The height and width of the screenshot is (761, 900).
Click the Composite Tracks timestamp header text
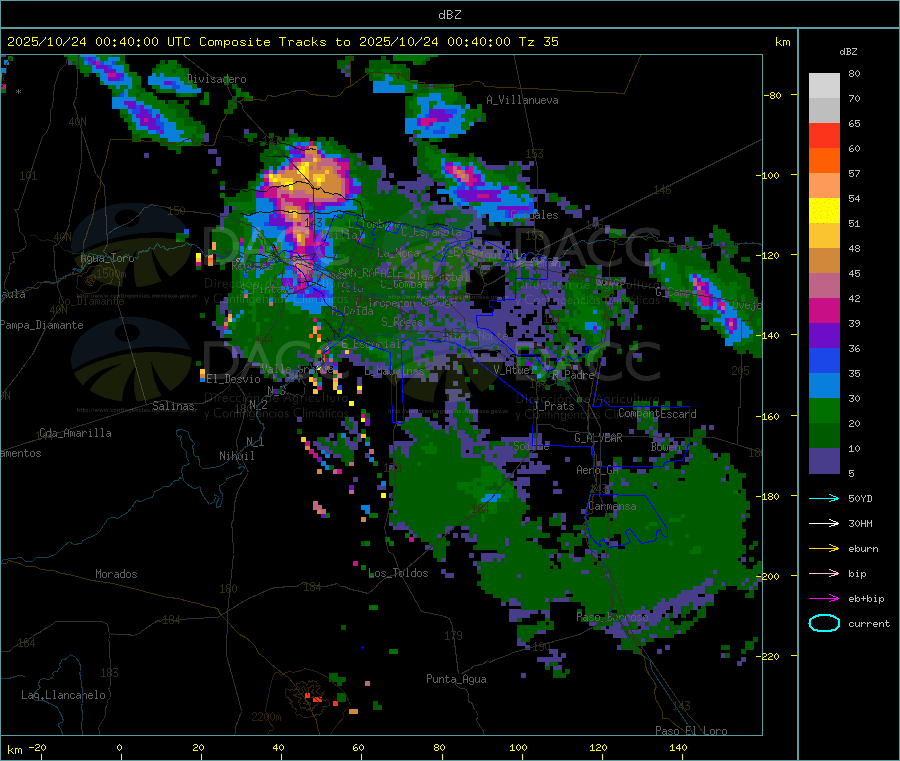tap(283, 42)
